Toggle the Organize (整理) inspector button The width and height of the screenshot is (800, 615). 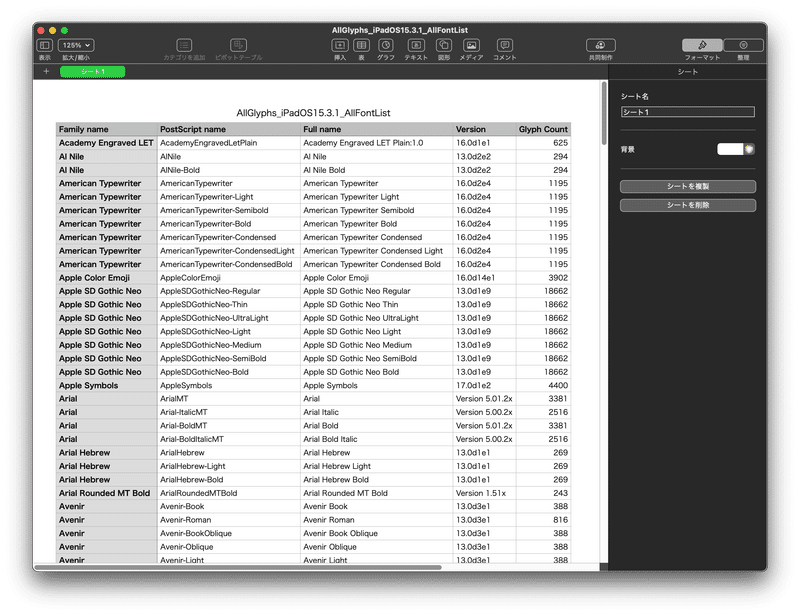tap(743, 45)
